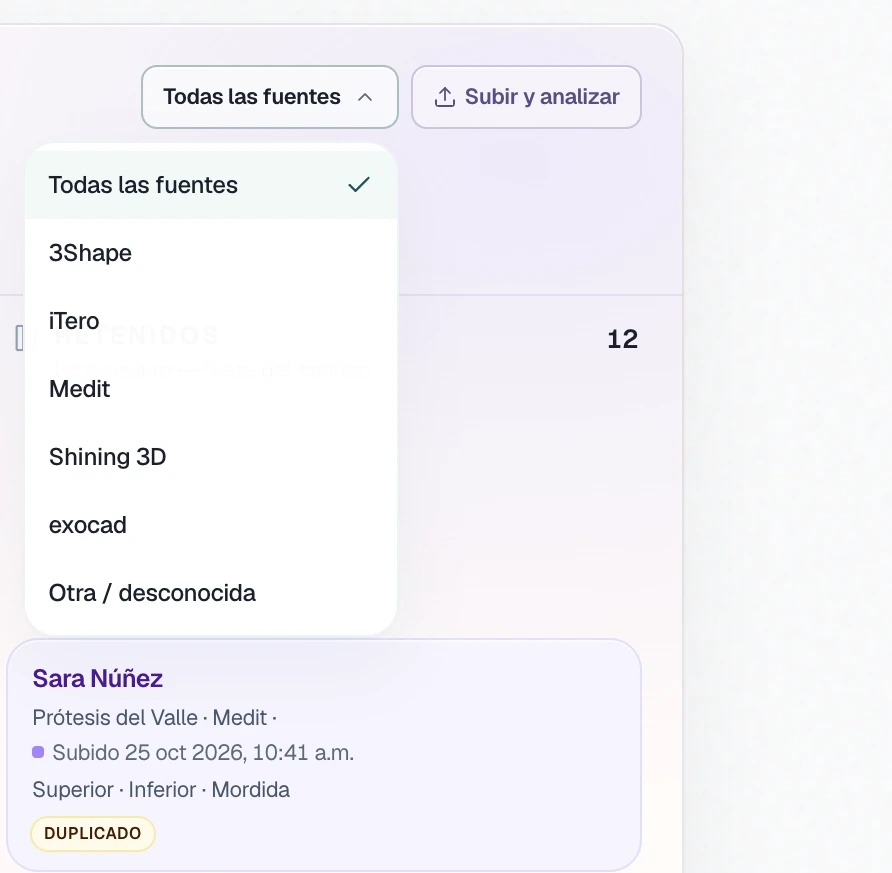Image resolution: width=892 pixels, height=873 pixels.
Task: Collapse the Todas las fuentes dropdown
Action: point(270,97)
